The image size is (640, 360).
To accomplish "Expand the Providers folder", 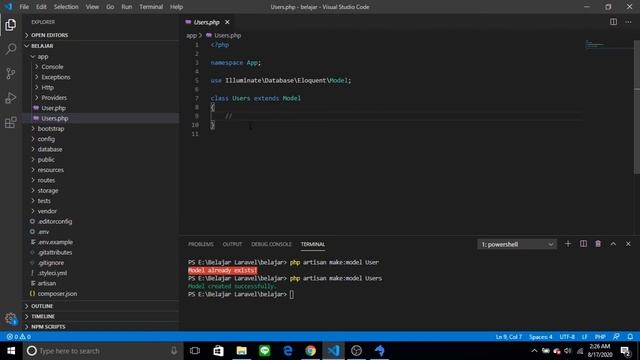I will click(x=101, y=98).
